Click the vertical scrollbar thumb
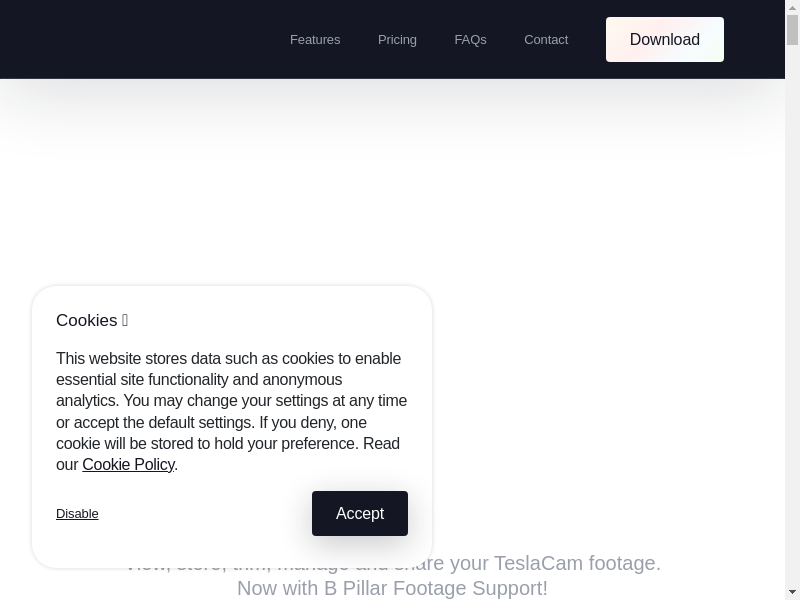 pyautogui.click(x=792, y=30)
